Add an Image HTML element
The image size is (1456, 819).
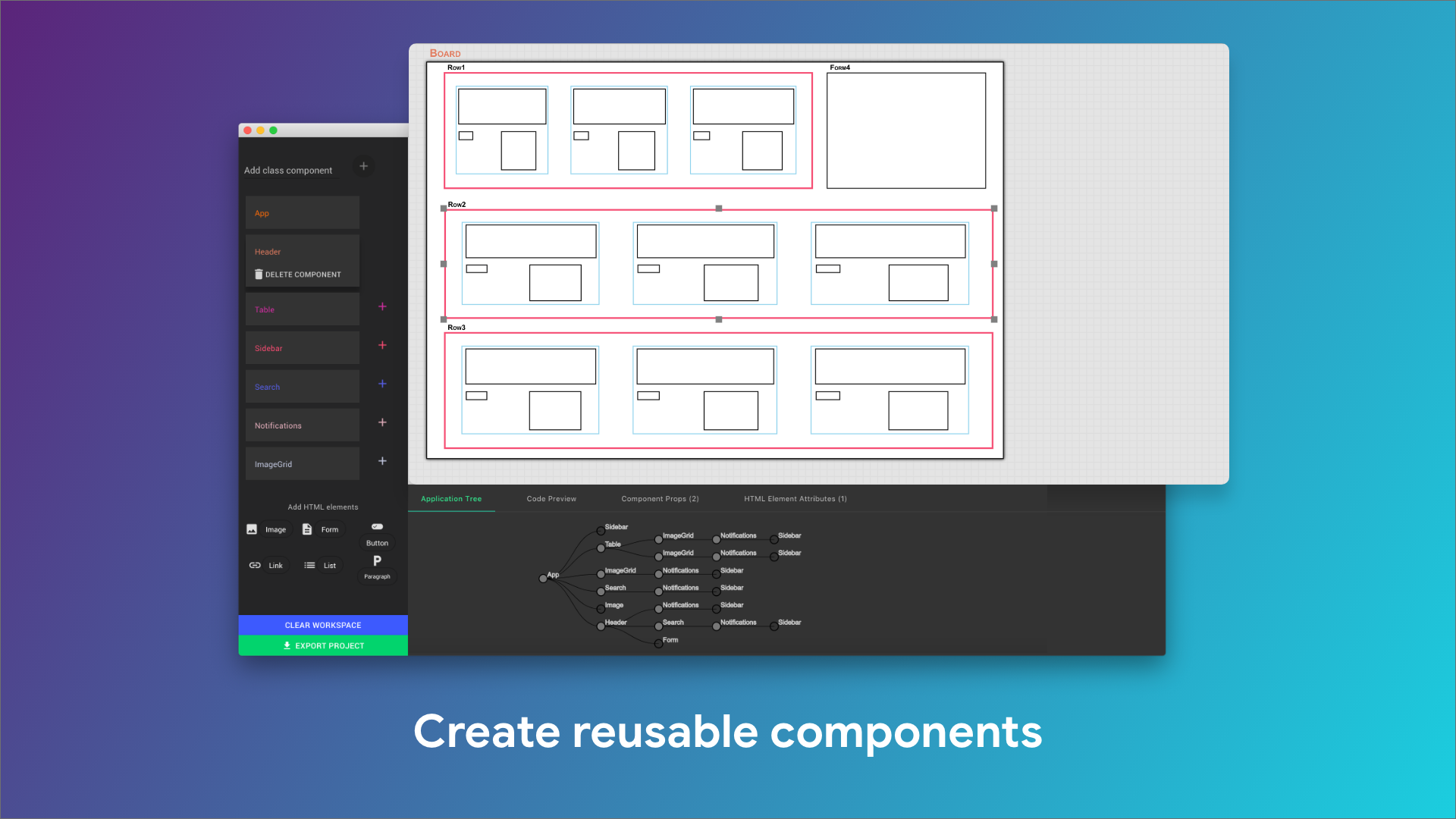pos(267,529)
